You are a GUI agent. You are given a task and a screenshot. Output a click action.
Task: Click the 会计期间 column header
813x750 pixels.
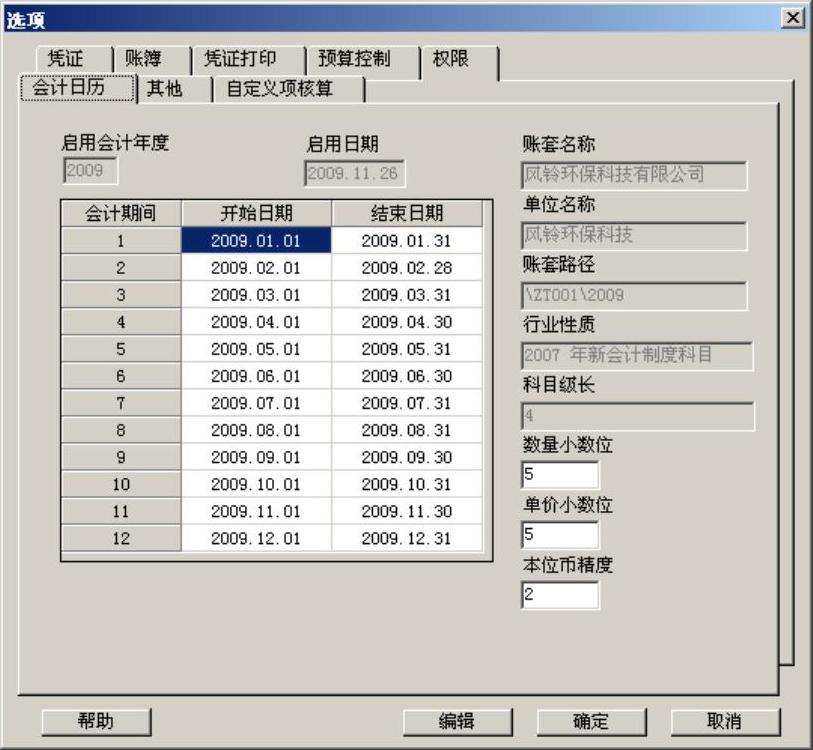point(121,213)
